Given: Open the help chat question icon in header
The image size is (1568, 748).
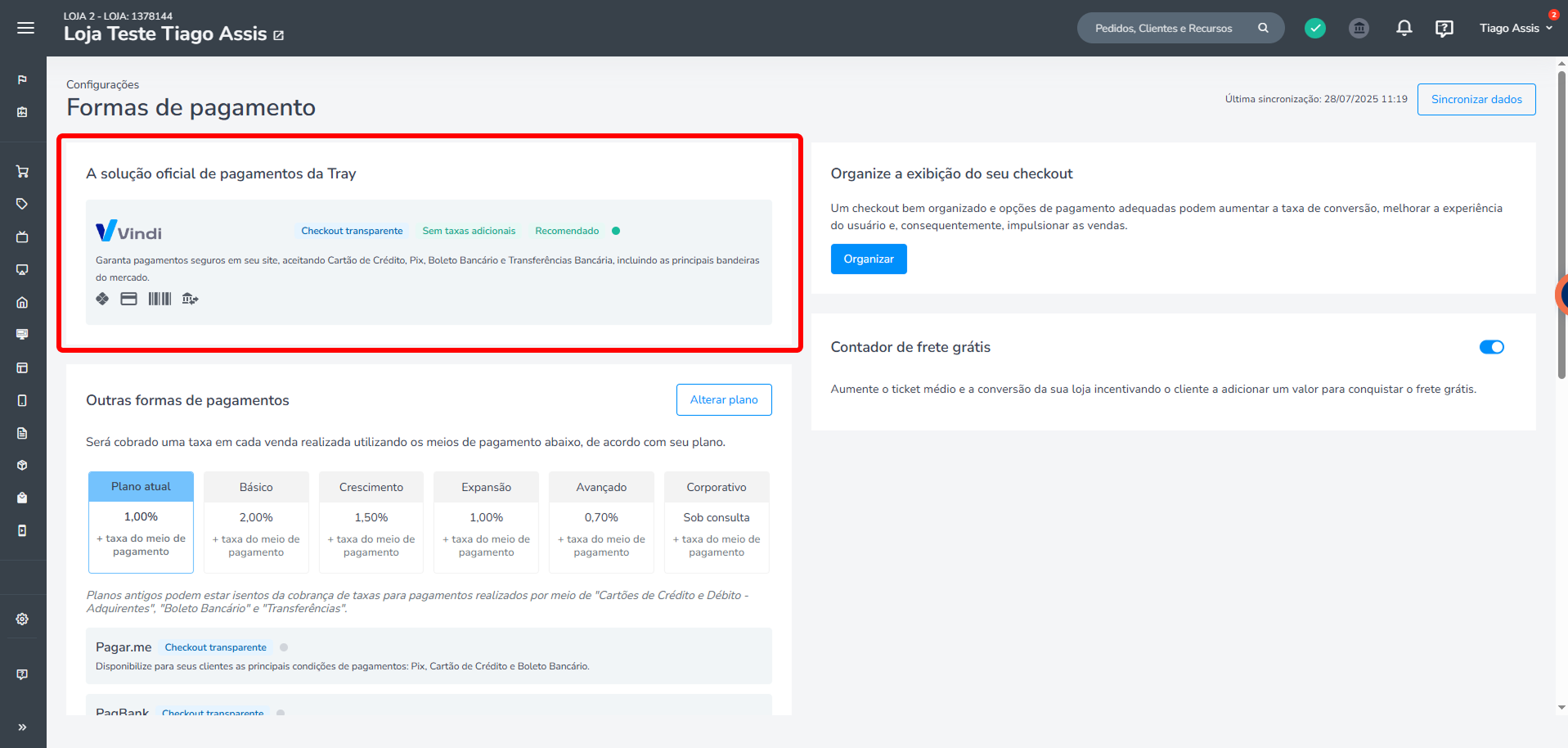Looking at the screenshot, I should (x=1444, y=28).
